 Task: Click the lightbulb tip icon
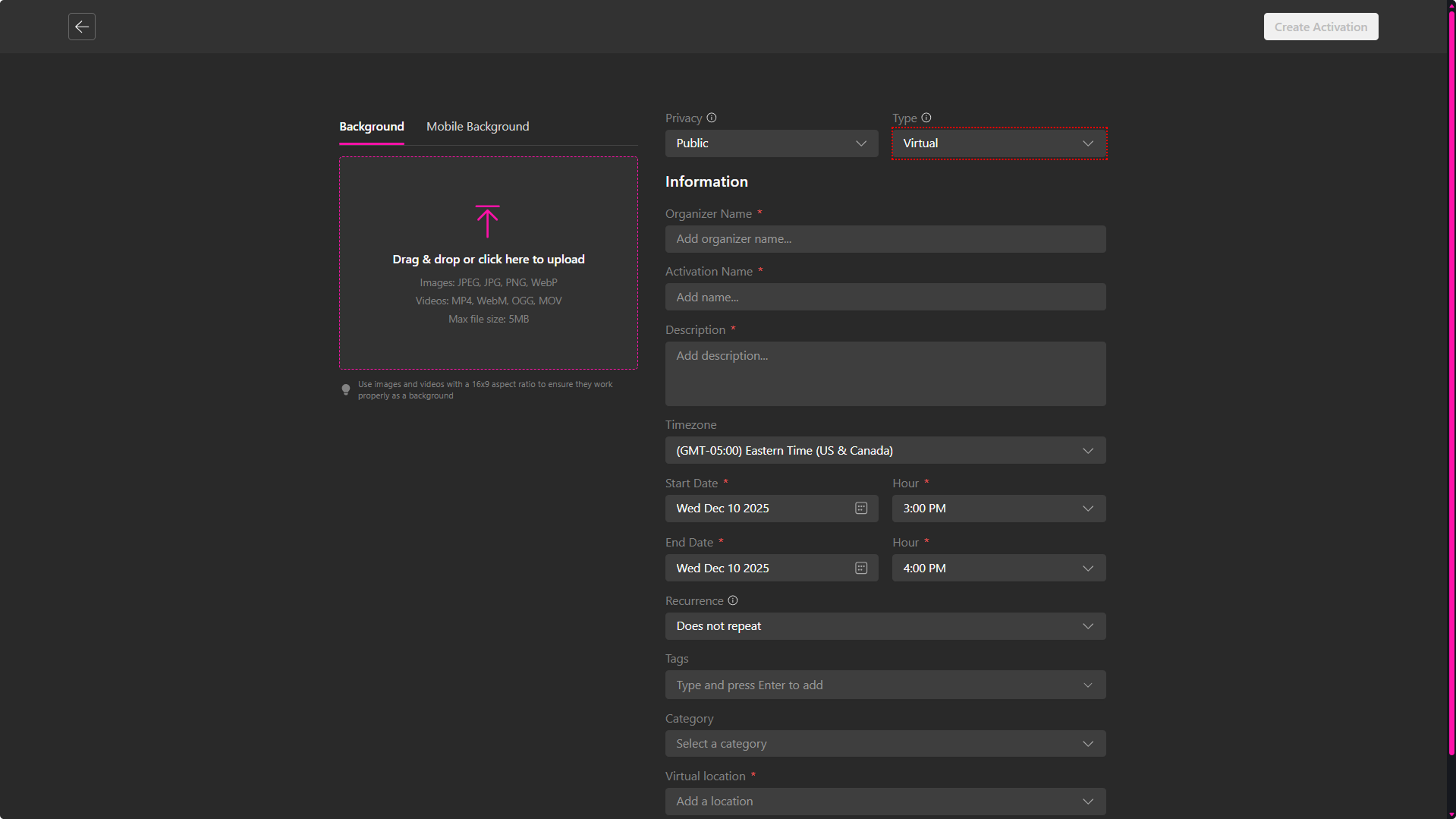(x=346, y=389)
